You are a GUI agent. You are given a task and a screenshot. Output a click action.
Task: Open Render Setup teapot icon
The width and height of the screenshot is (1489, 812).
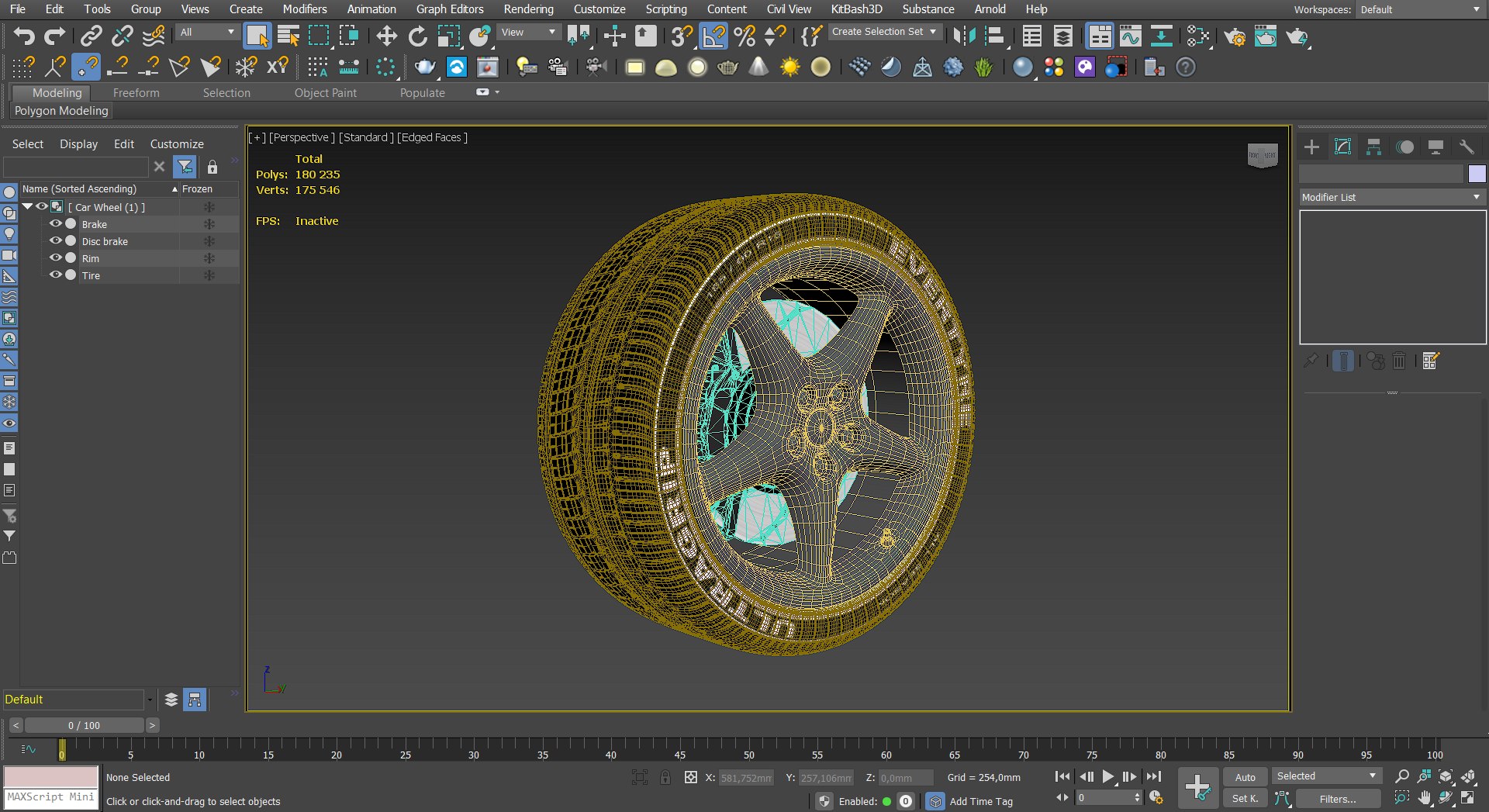point(1235,36)
